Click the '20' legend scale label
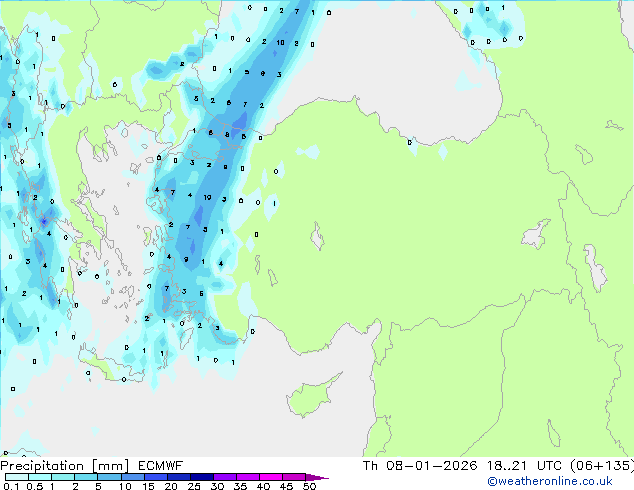634x490 pixels. tap(171, 486)
